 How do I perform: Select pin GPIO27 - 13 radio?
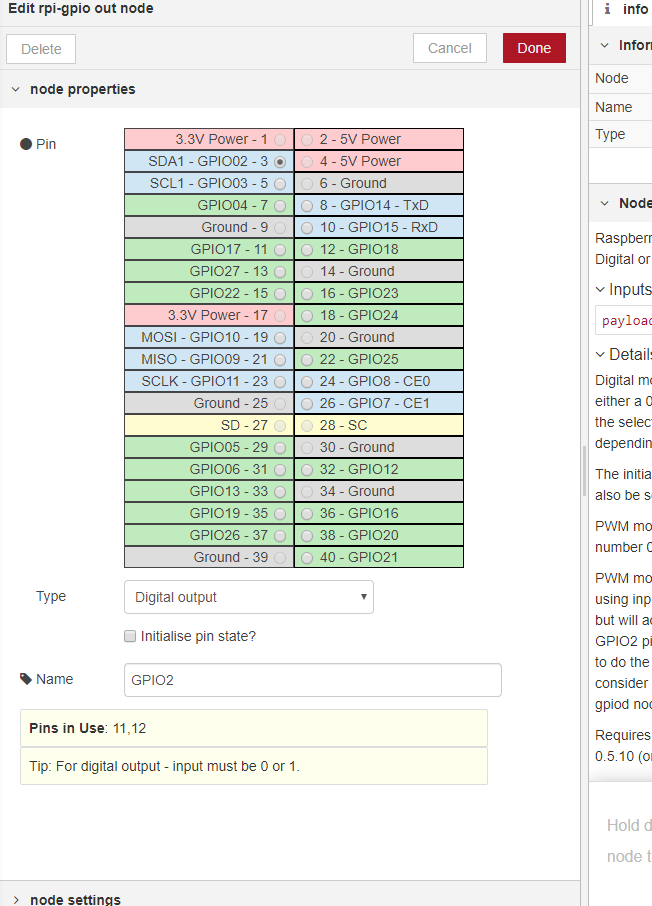(280, 272)
